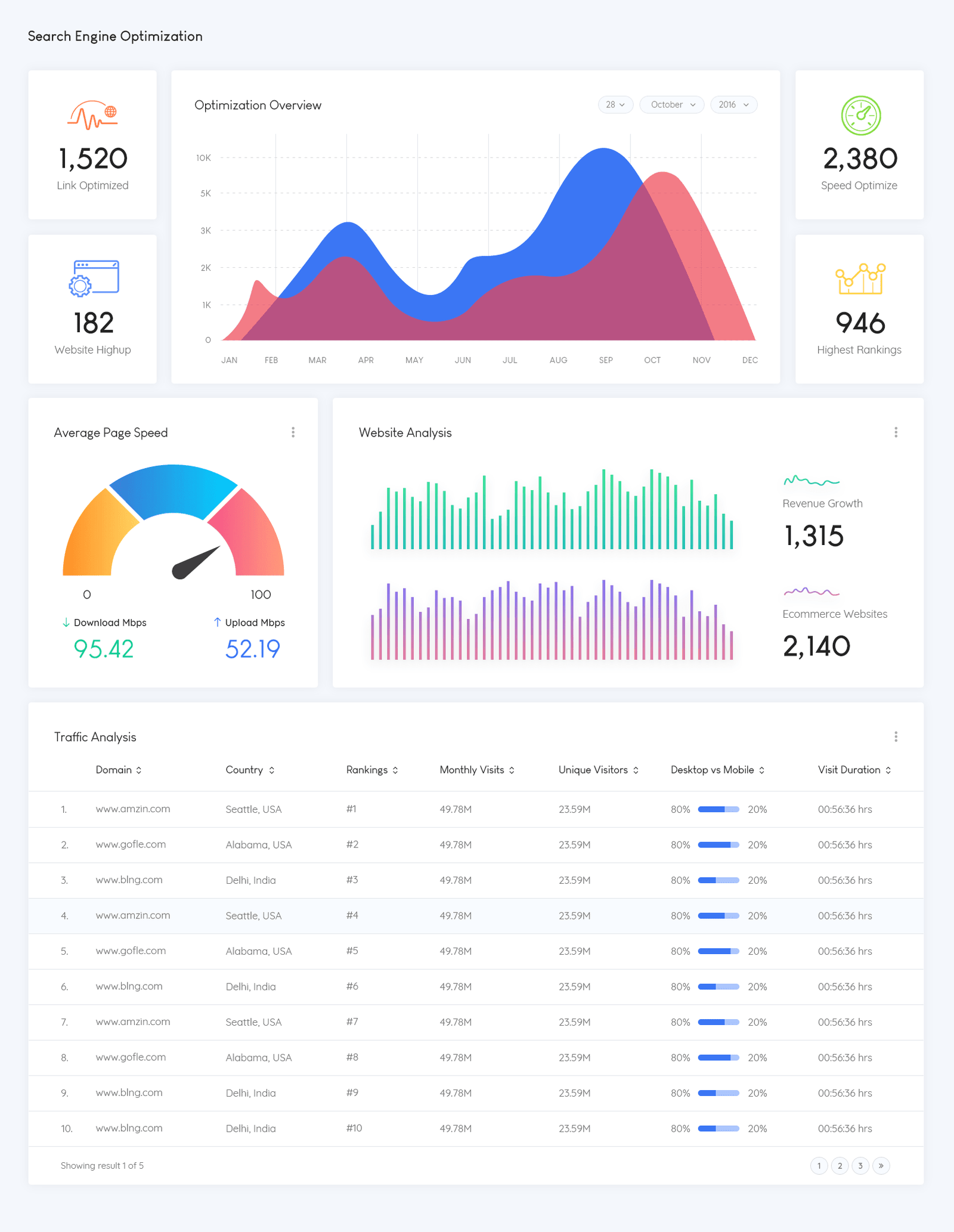Click the last-page double-arrow icon

click(x=881, y=1166)
